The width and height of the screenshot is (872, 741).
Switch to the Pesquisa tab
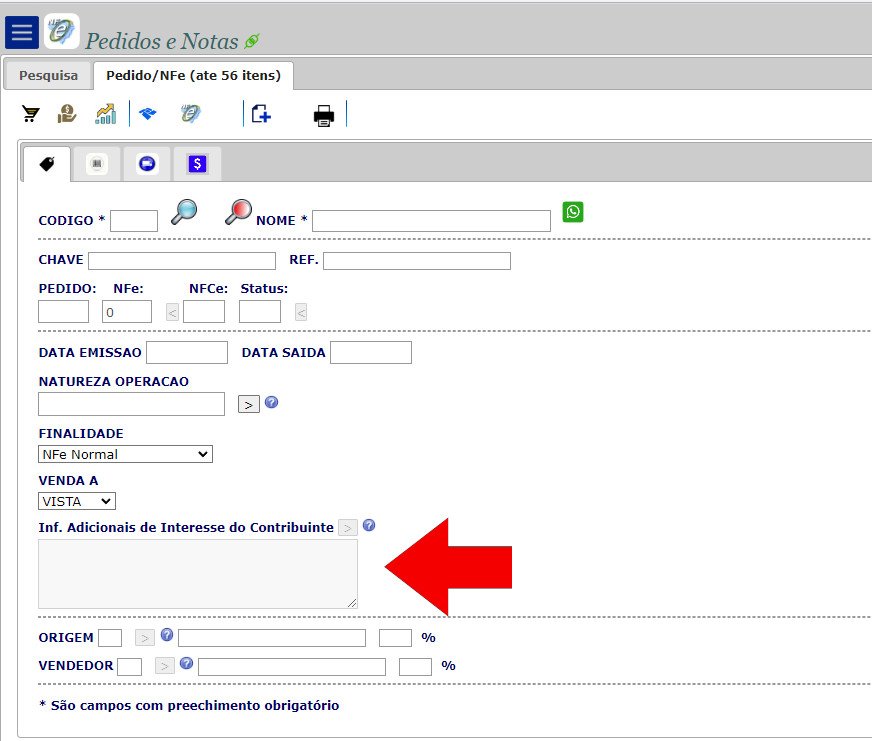(x=48, y=75)
